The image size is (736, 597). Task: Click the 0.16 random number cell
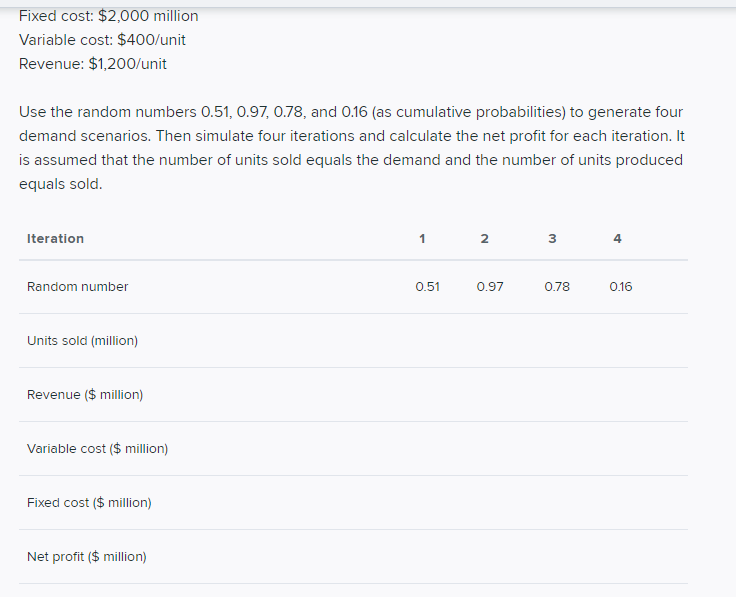pyautogui.click(x=620, y=287)
